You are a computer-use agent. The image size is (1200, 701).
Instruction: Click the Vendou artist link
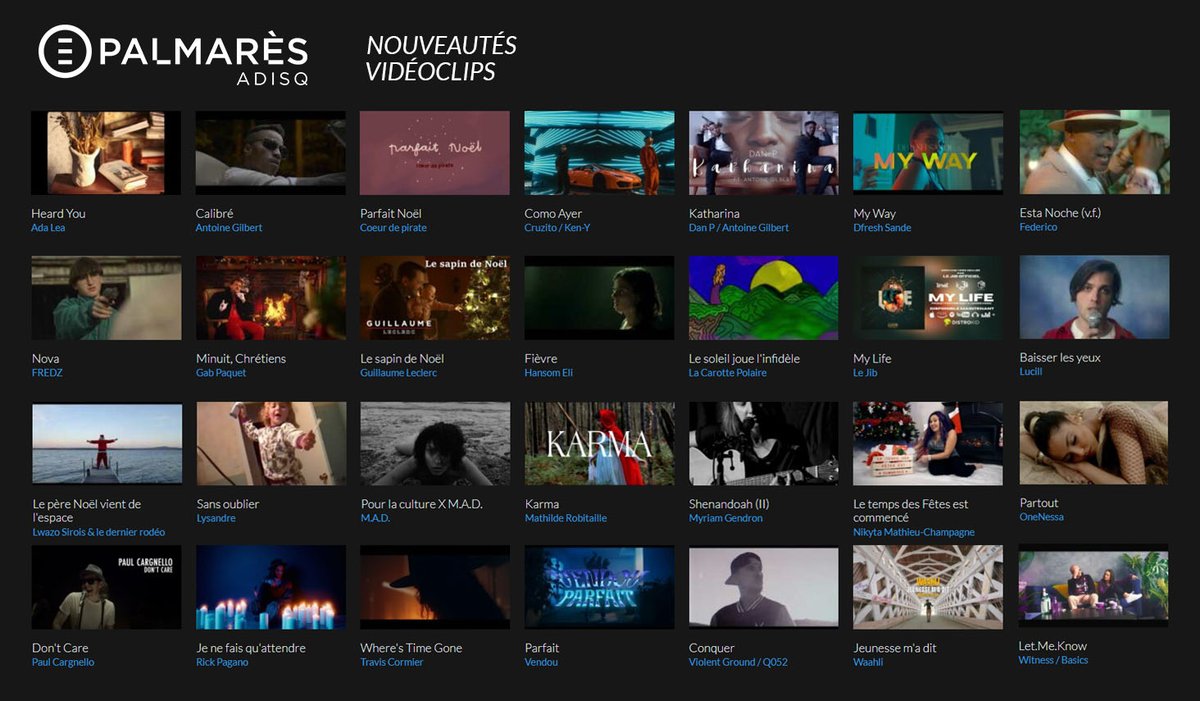click(x=542, y=662)
